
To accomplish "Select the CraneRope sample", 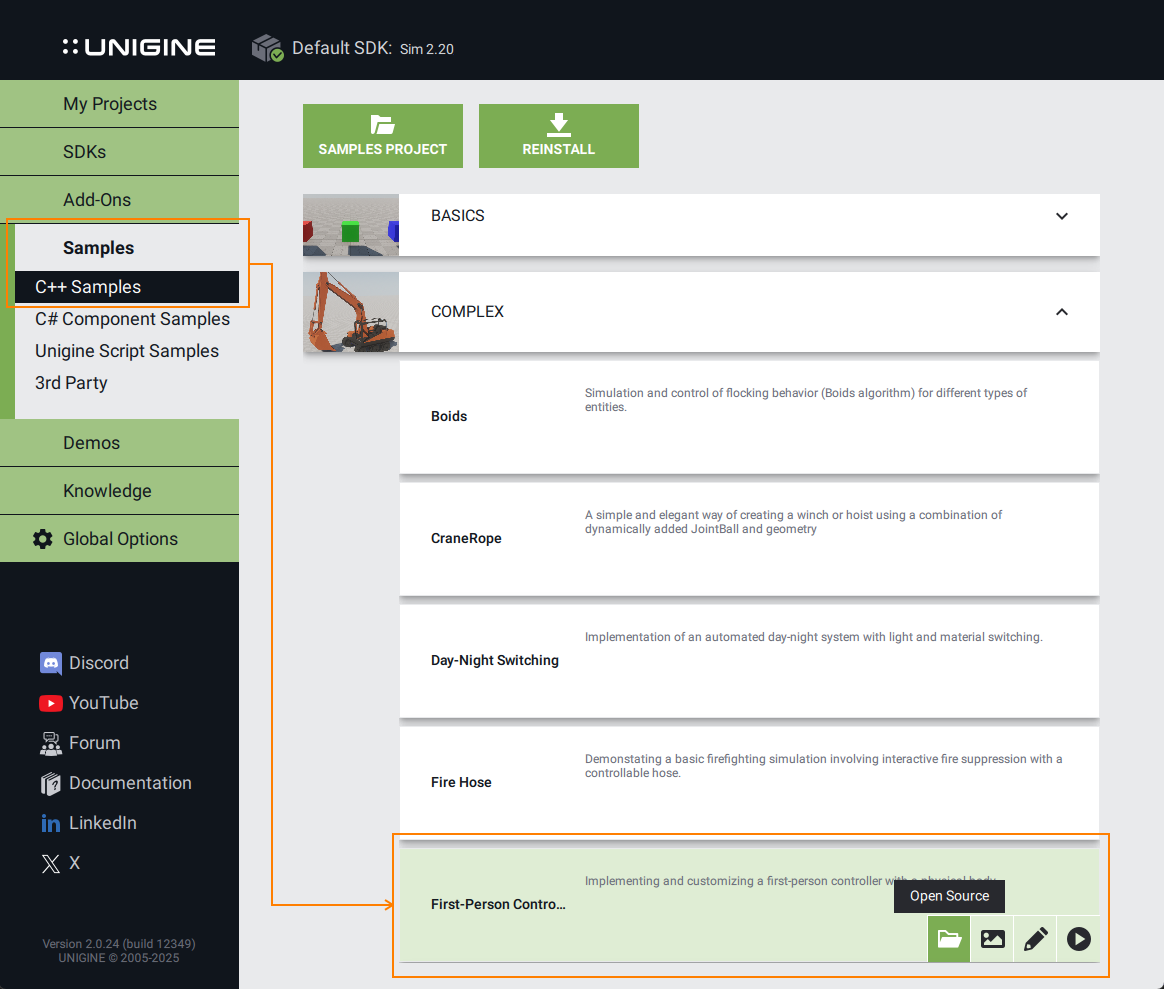I will click(x=749, y=539).
